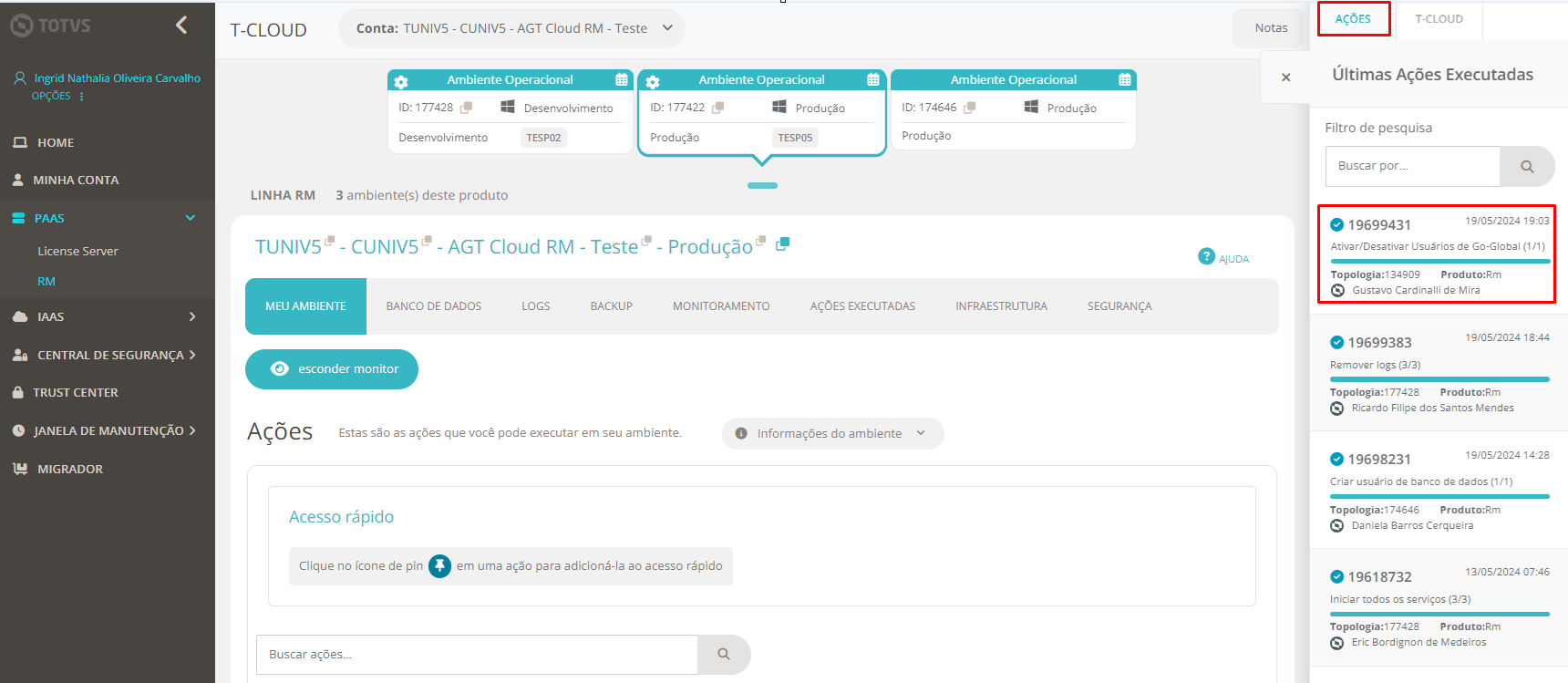Select LOGS tab
The width and height of the screenshot is (1568, 683).
coord(536,306)
